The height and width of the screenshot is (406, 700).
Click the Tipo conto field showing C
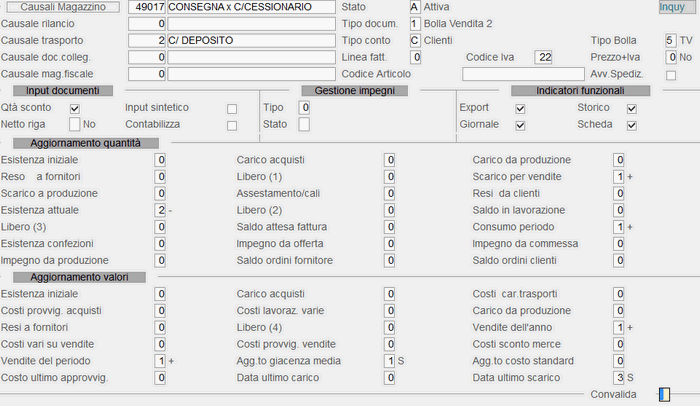click(415, 41)
